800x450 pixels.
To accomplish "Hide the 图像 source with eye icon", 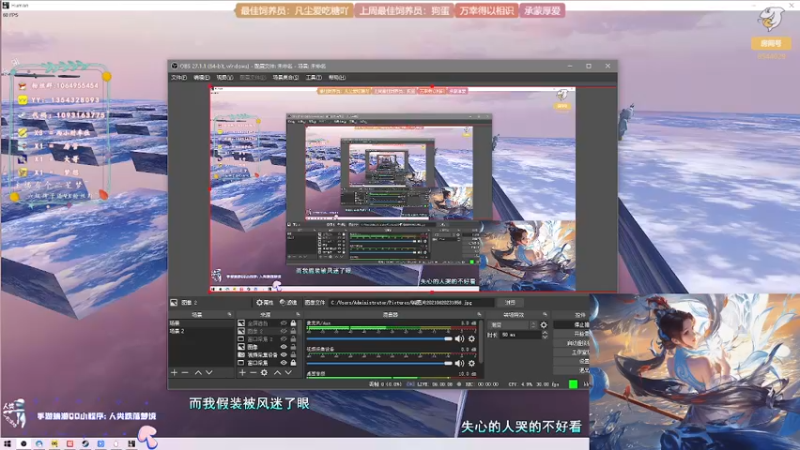I will pyautogui.click(x=284, y=347).
